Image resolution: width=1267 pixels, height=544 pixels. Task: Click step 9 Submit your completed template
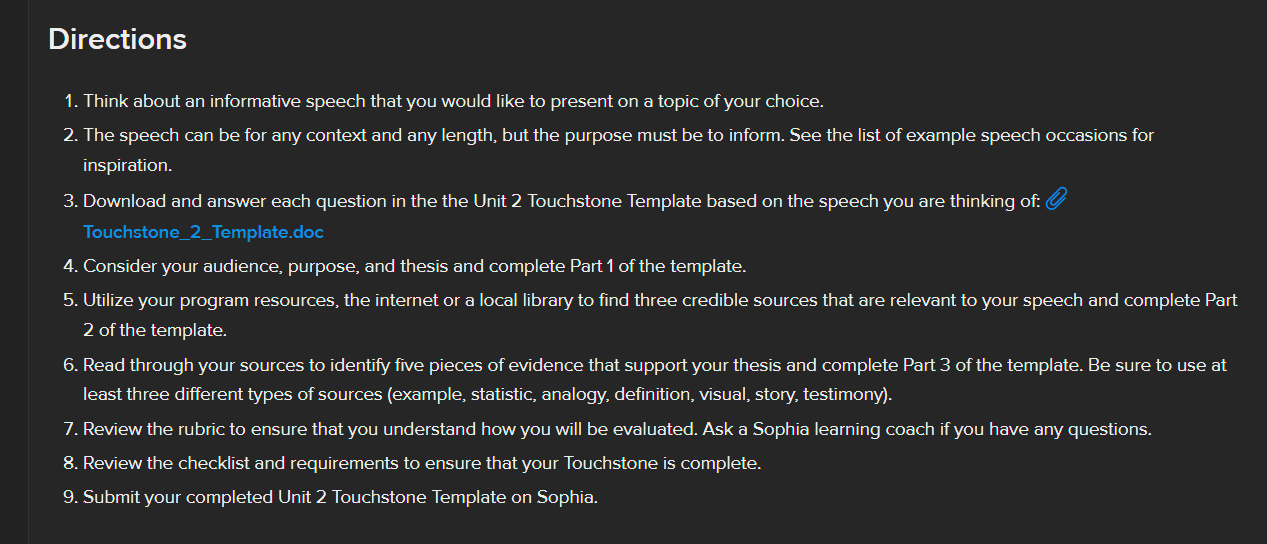[x=340, y=497]
